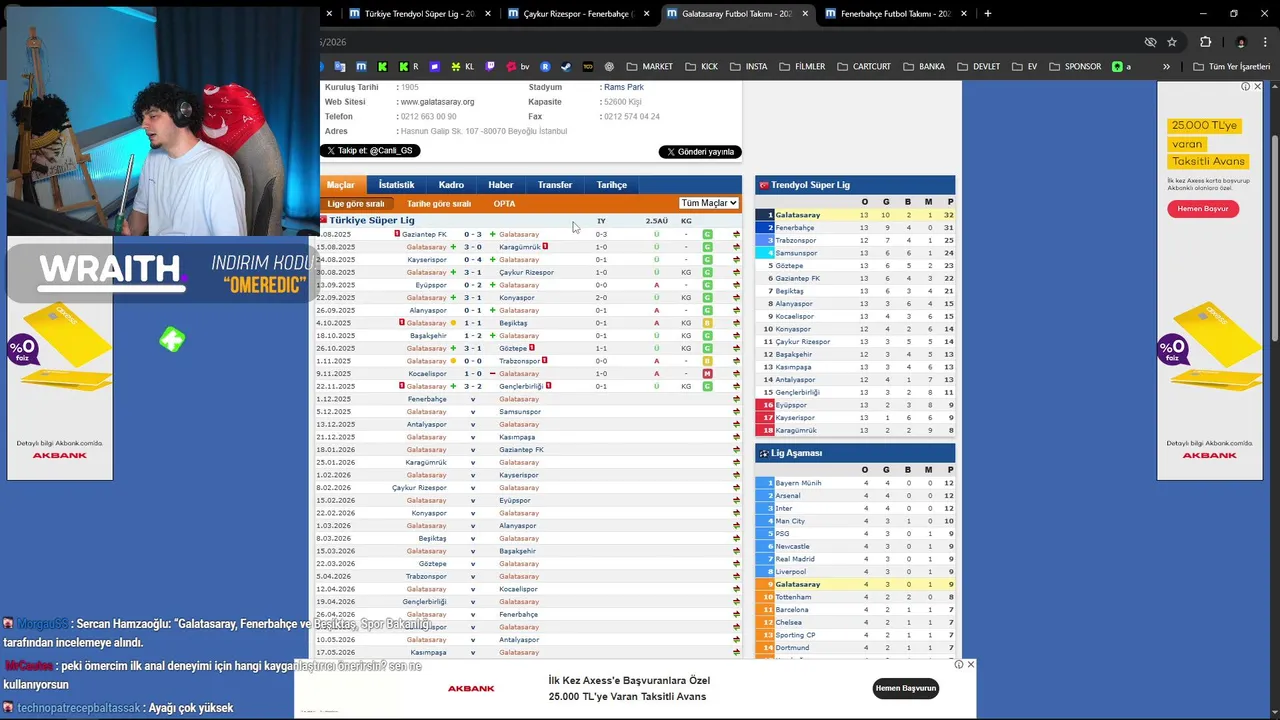Close the Galatasaray Futbol Takımı tab
Image resolution: width=1280 pixels, height=720 pixels.
click(803, 14)
